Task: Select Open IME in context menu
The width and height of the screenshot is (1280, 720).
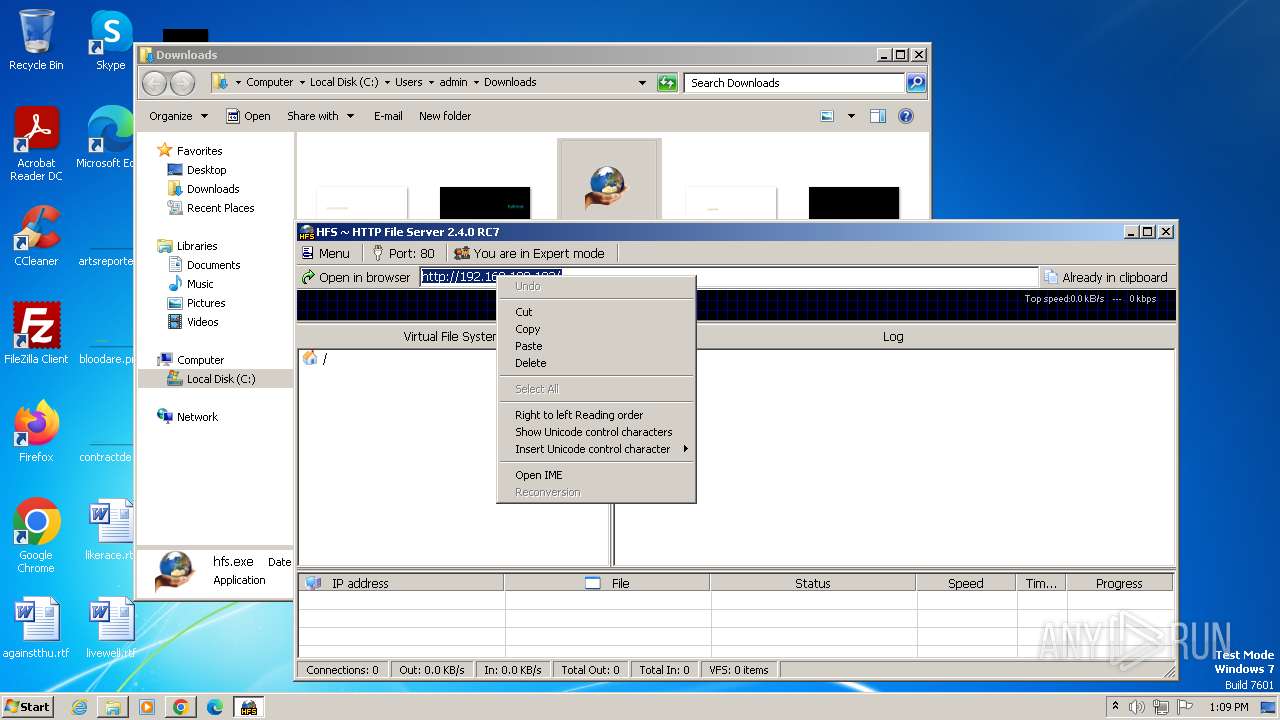Action: tap(596, 475)
